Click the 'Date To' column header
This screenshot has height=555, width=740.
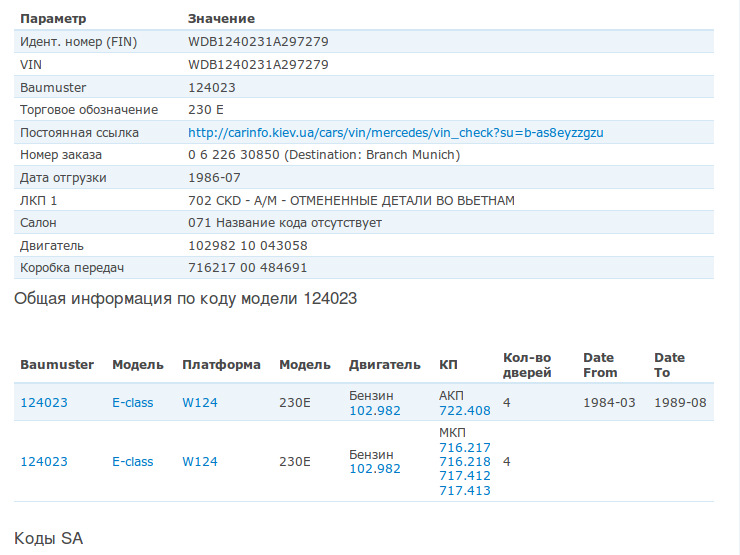coord(669,365)
